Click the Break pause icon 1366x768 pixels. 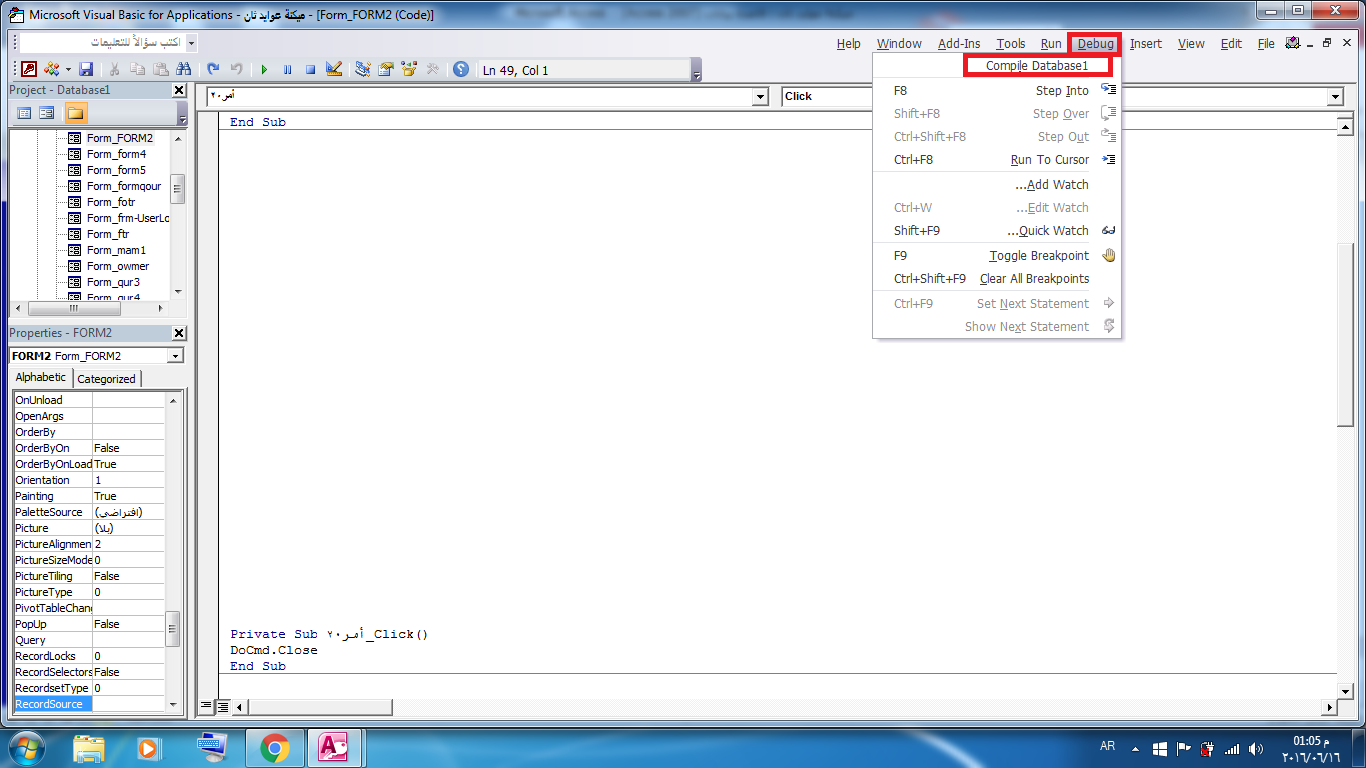coord(287,70)
